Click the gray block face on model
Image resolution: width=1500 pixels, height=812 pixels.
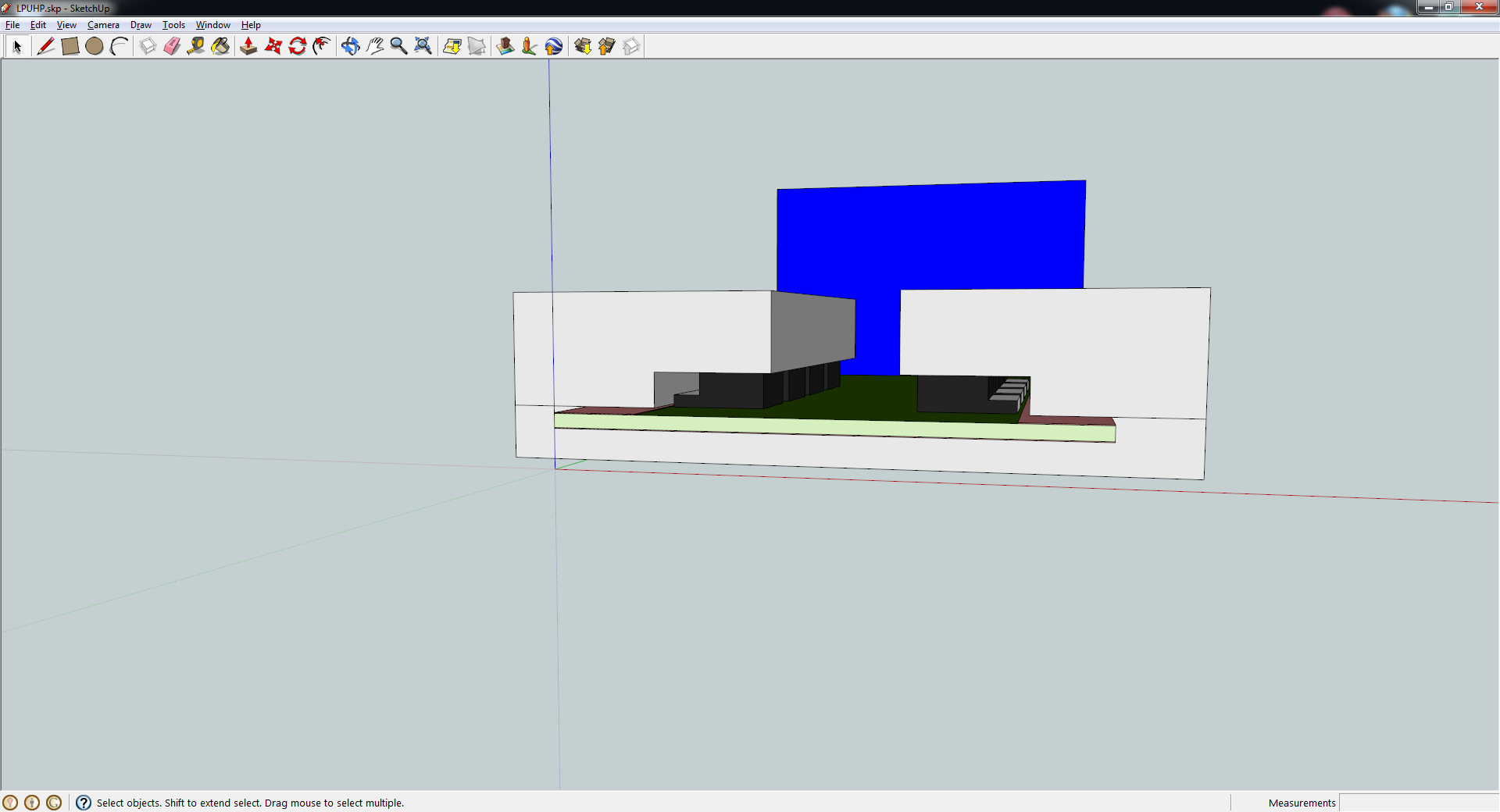pos(812,333)
